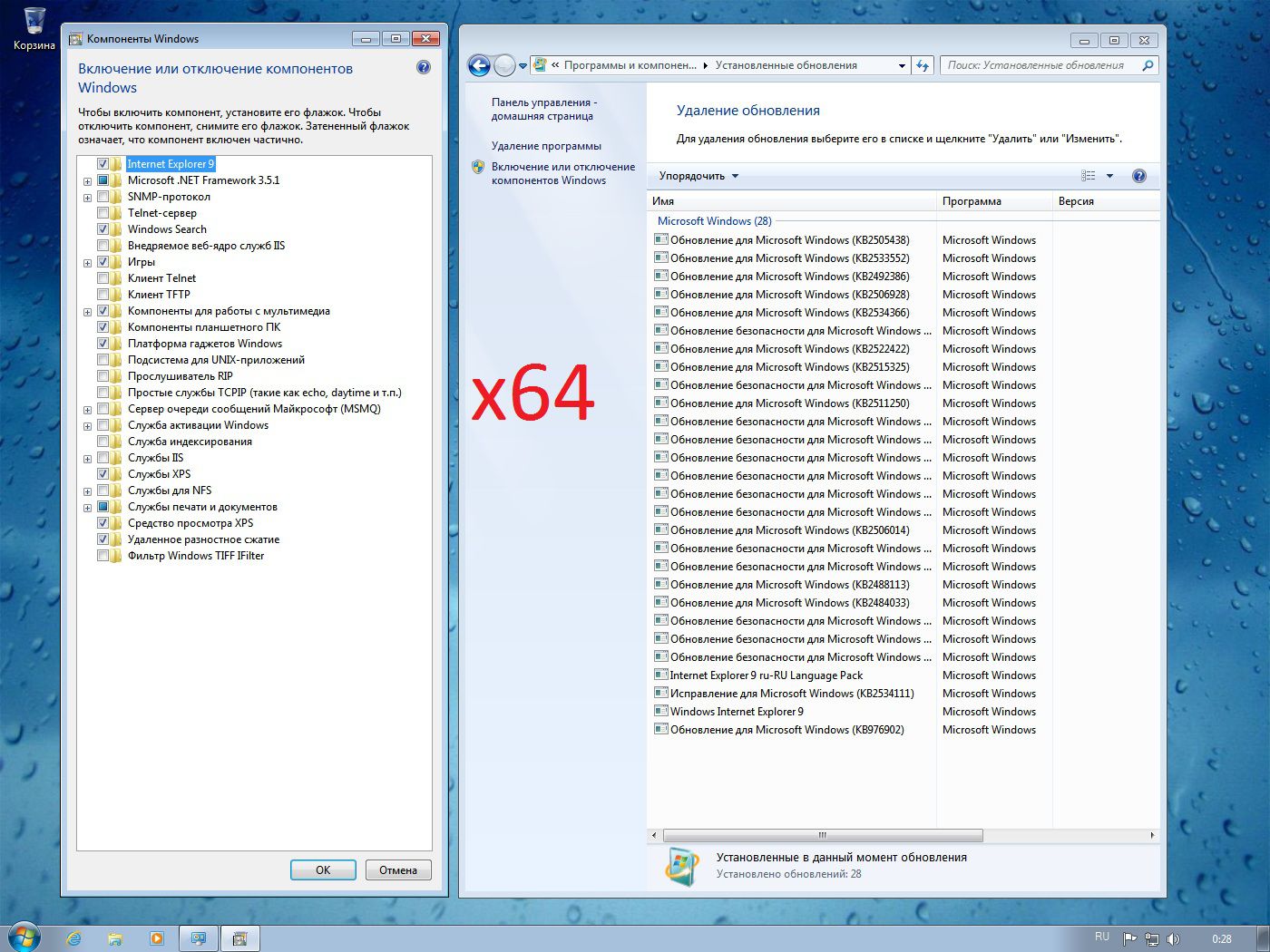The width and height of the screenshot is (1270, 952).
Task: Collapse the Microsoft Windows (28) group header
Action: [715, 221]
